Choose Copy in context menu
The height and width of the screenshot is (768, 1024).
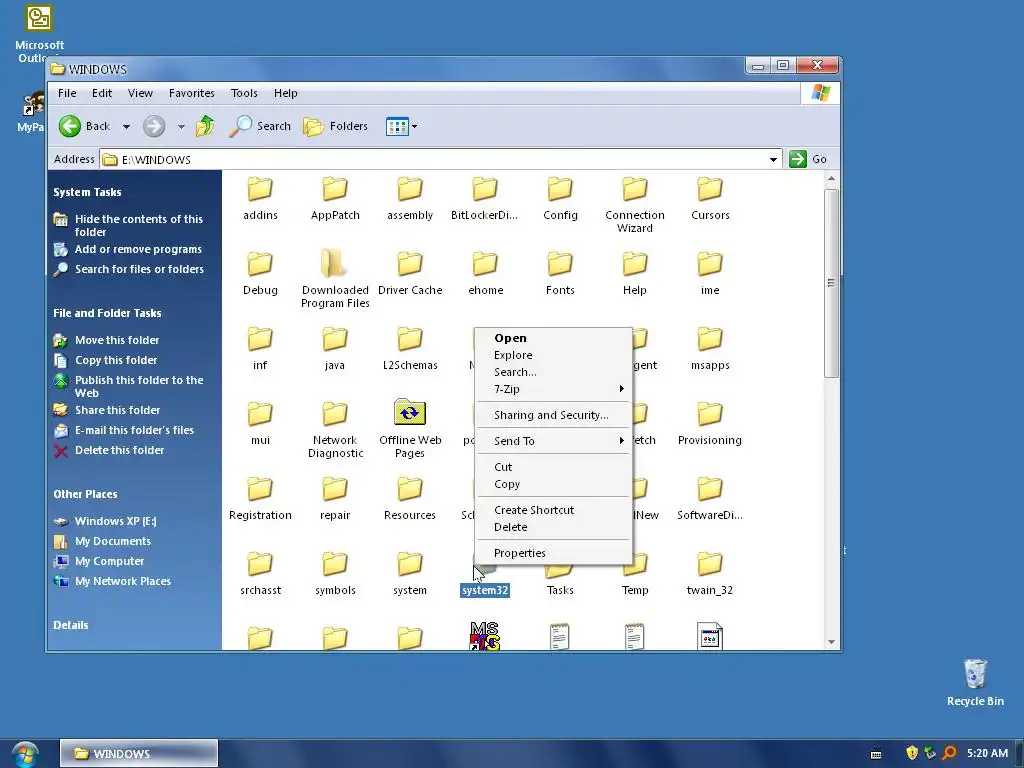pyautogui.click(x=554, y=484)
